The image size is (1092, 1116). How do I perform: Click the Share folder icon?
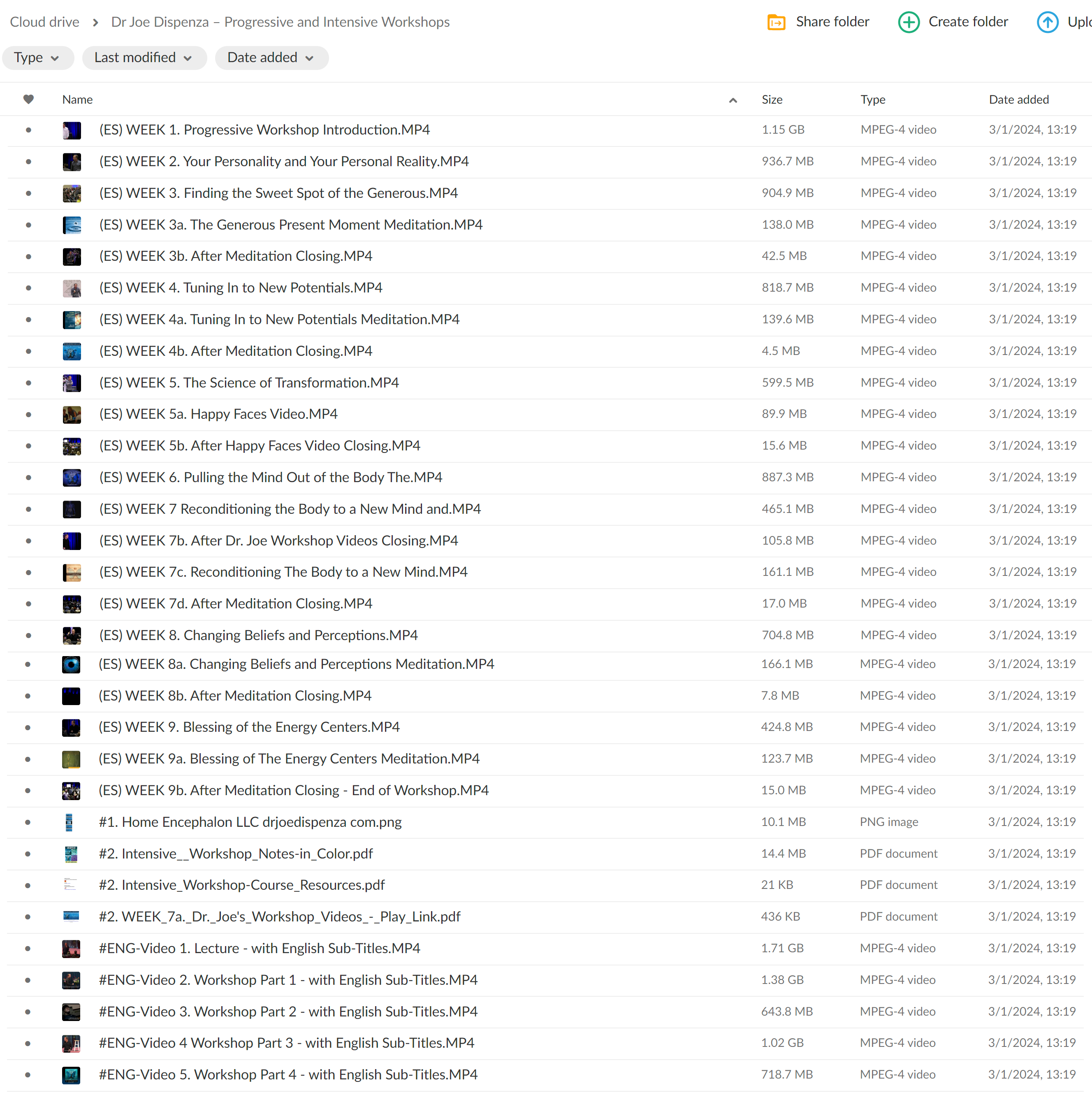click(x=776, y=22)
